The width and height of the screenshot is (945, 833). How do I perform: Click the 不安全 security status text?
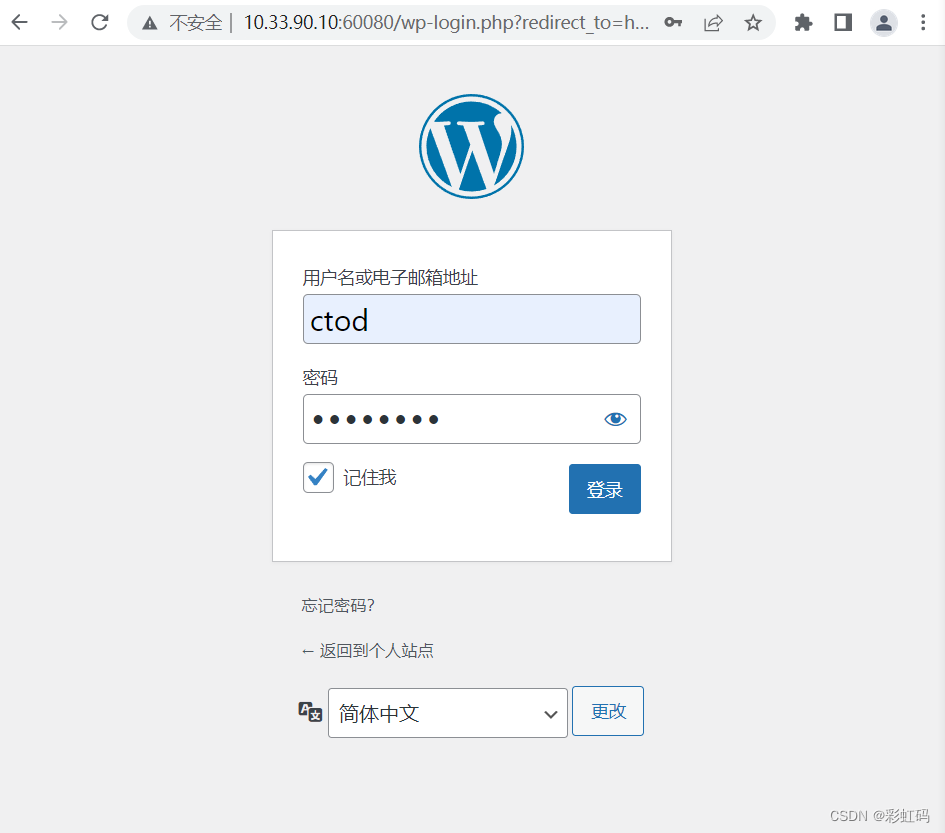pyautogui.click(x=196, y=24)
